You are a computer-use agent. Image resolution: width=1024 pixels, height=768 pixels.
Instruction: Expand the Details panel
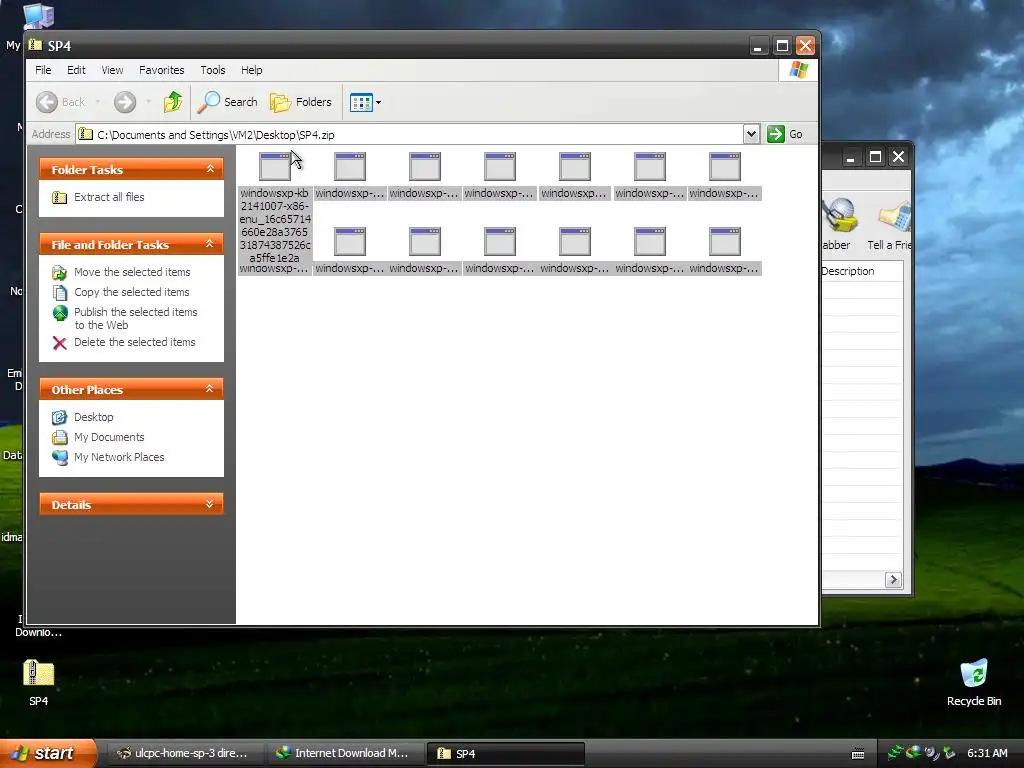point(210,504)
